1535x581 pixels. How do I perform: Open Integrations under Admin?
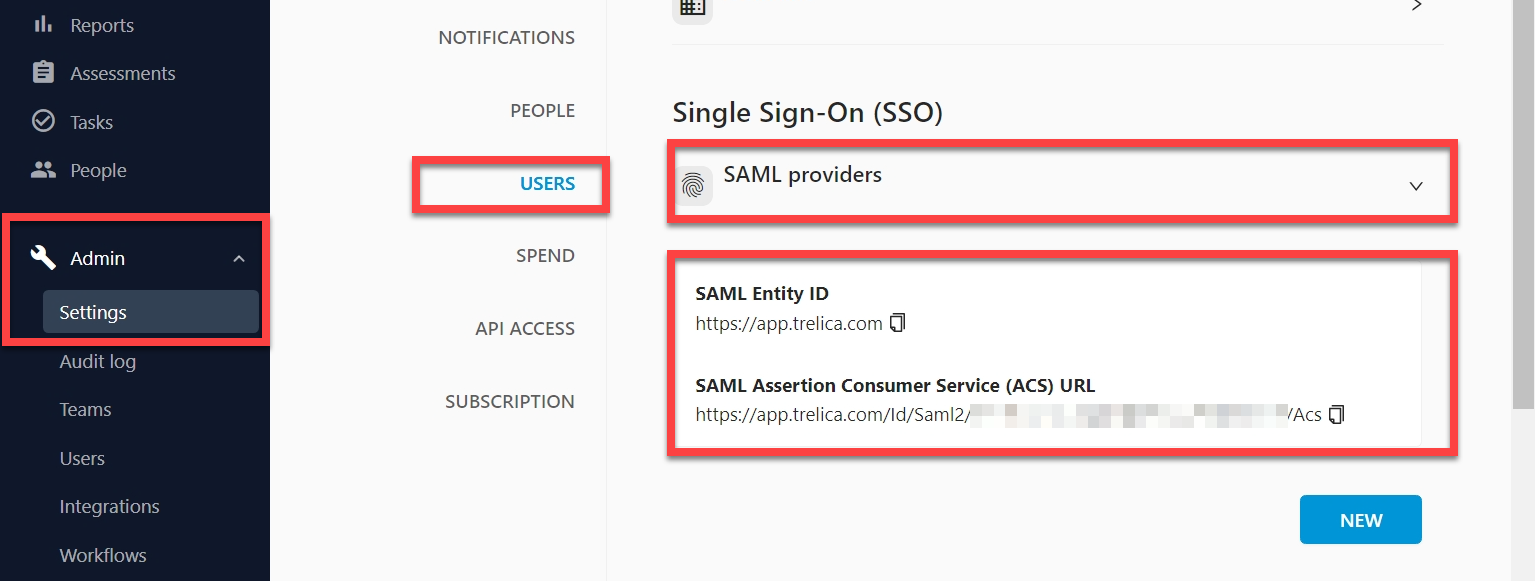[109, 506]
